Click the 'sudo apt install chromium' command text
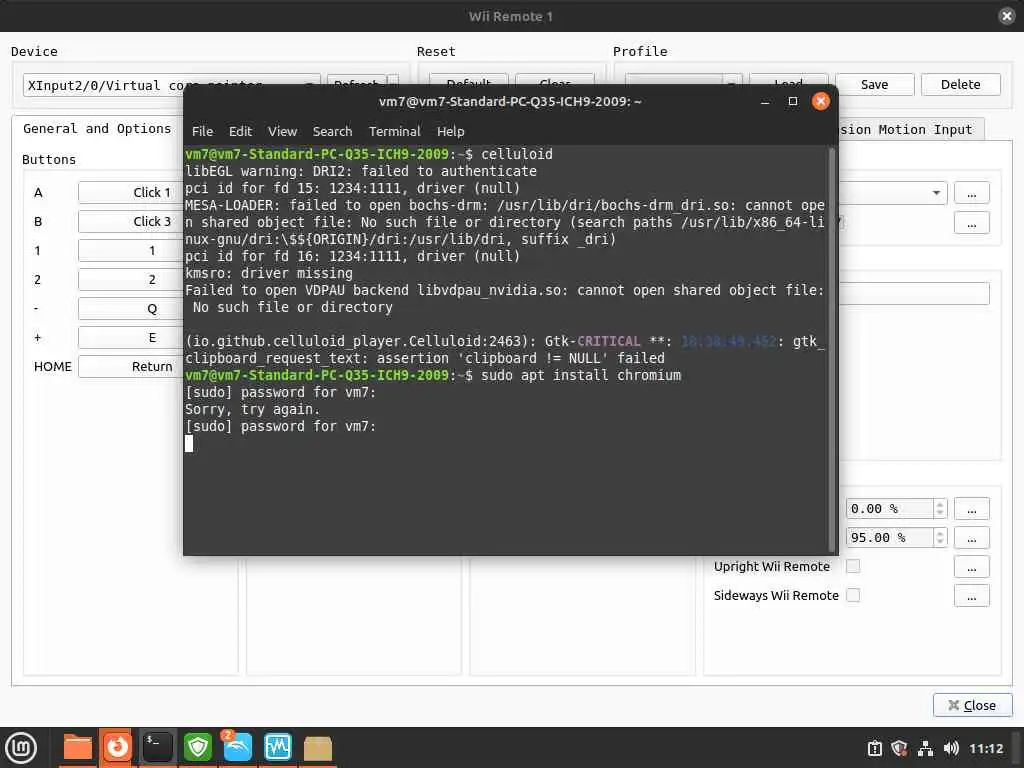 coord(581,375)
